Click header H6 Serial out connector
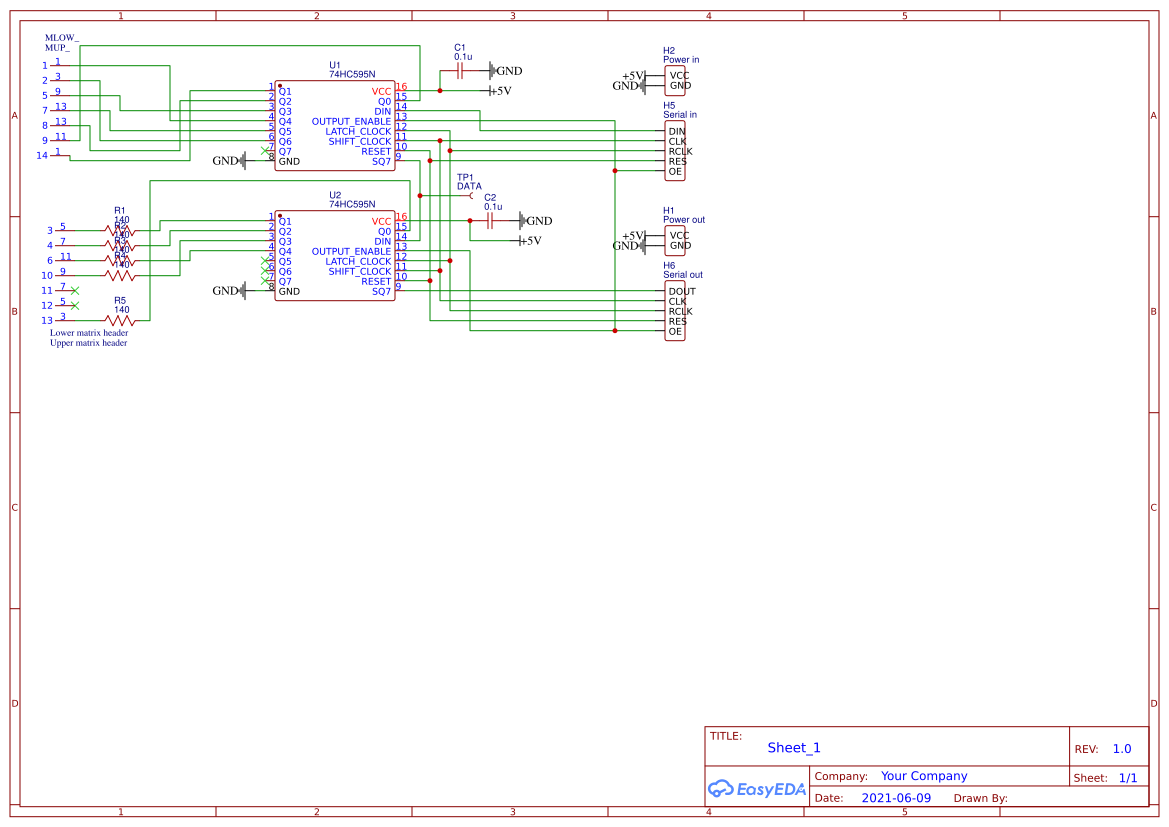The height and width of the screenshot is (827, 1169). click(675, 310)
